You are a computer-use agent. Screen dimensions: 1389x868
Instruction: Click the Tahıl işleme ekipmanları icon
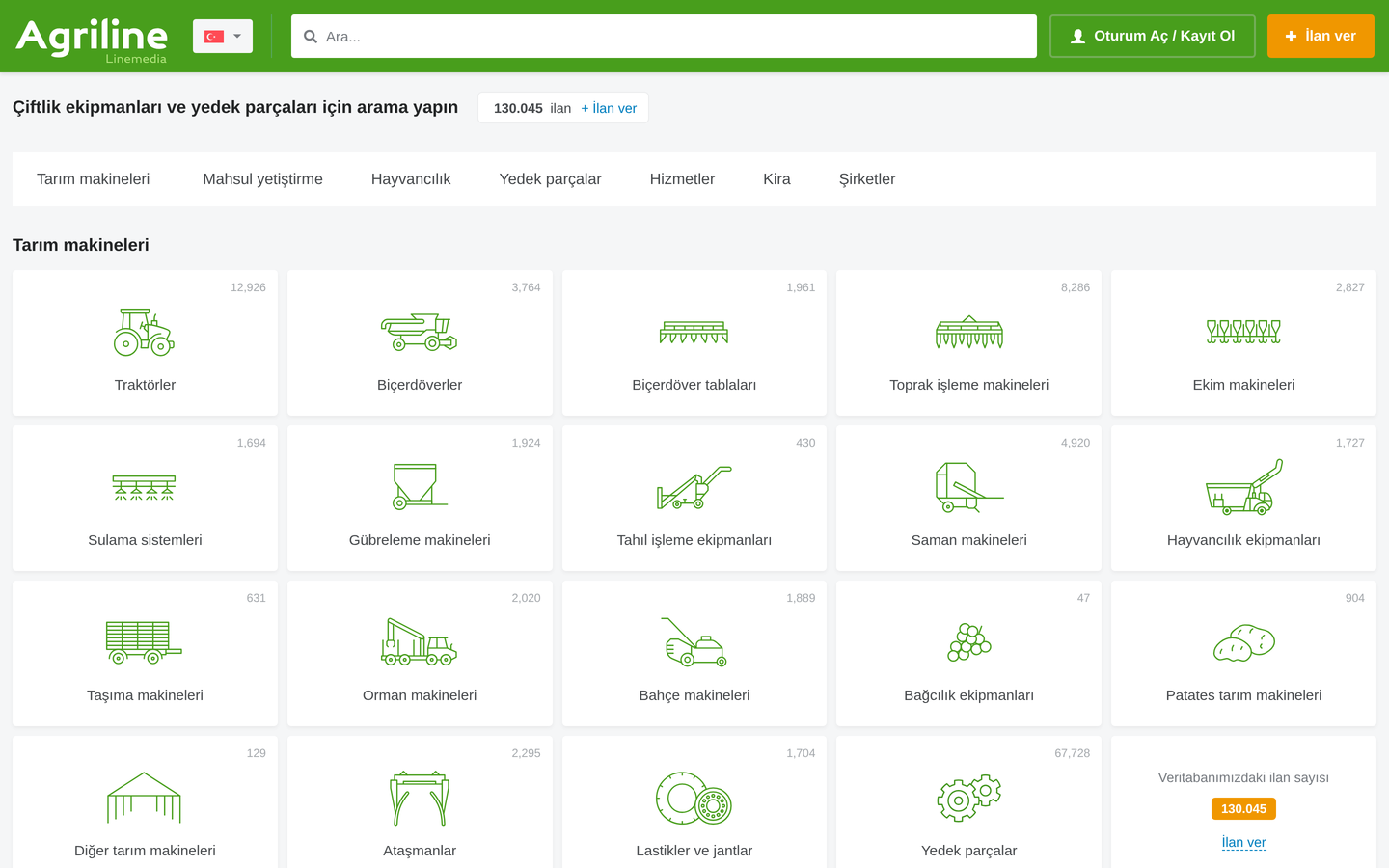pyautogui.click(x=694, y=487)
